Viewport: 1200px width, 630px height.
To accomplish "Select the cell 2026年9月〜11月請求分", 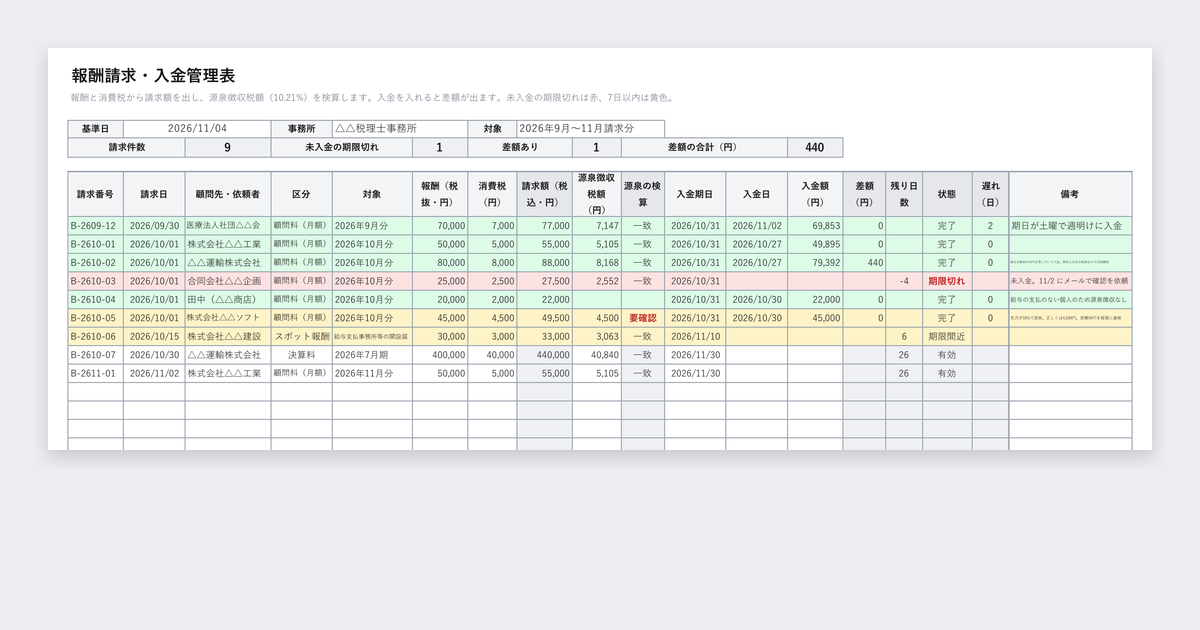I will click(x=590, y=129).
